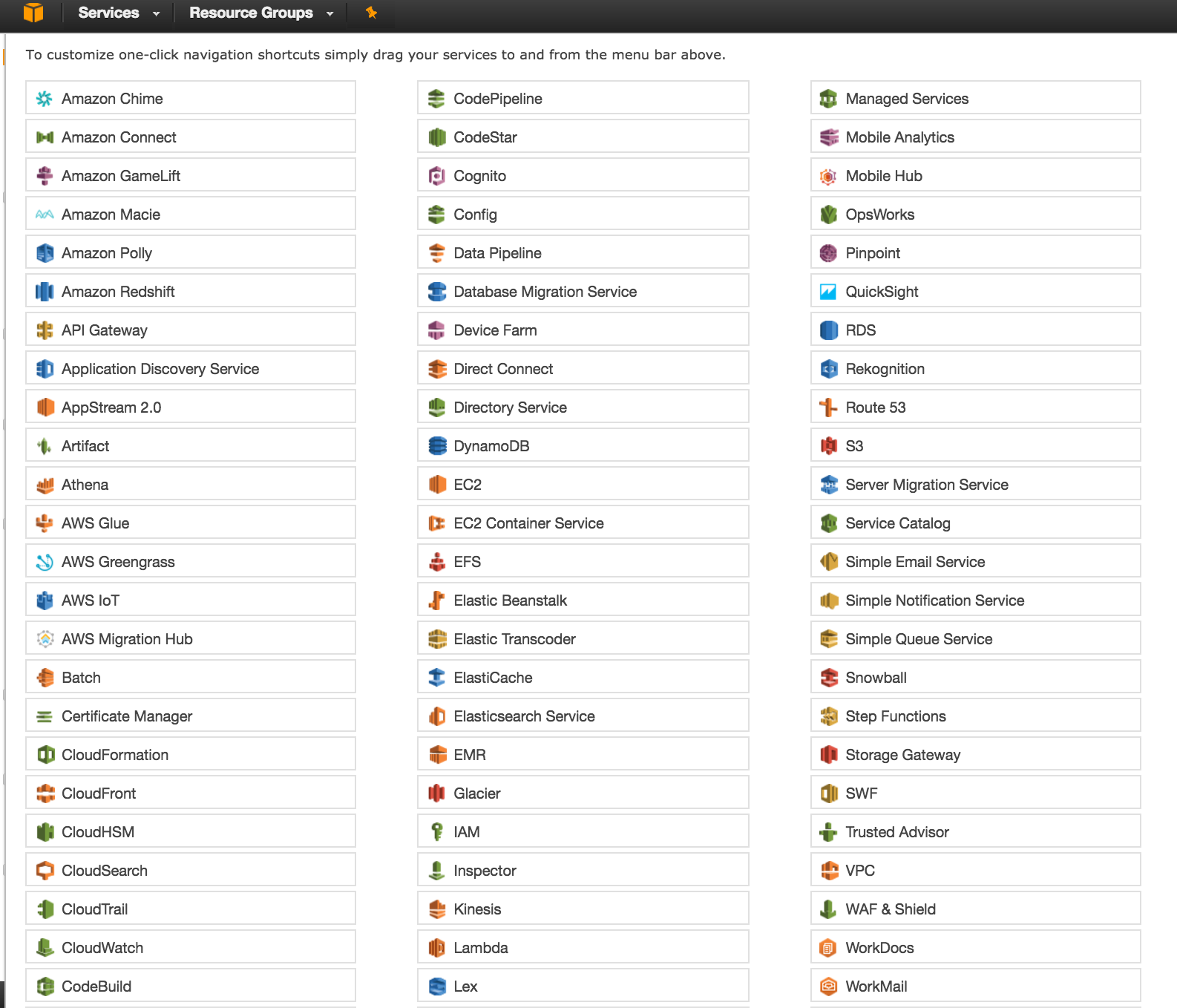Click the AWS cube logo icon
The width and height of the screenshot is (1177, 1008).
pyautogui.click(x=33, y=13)
